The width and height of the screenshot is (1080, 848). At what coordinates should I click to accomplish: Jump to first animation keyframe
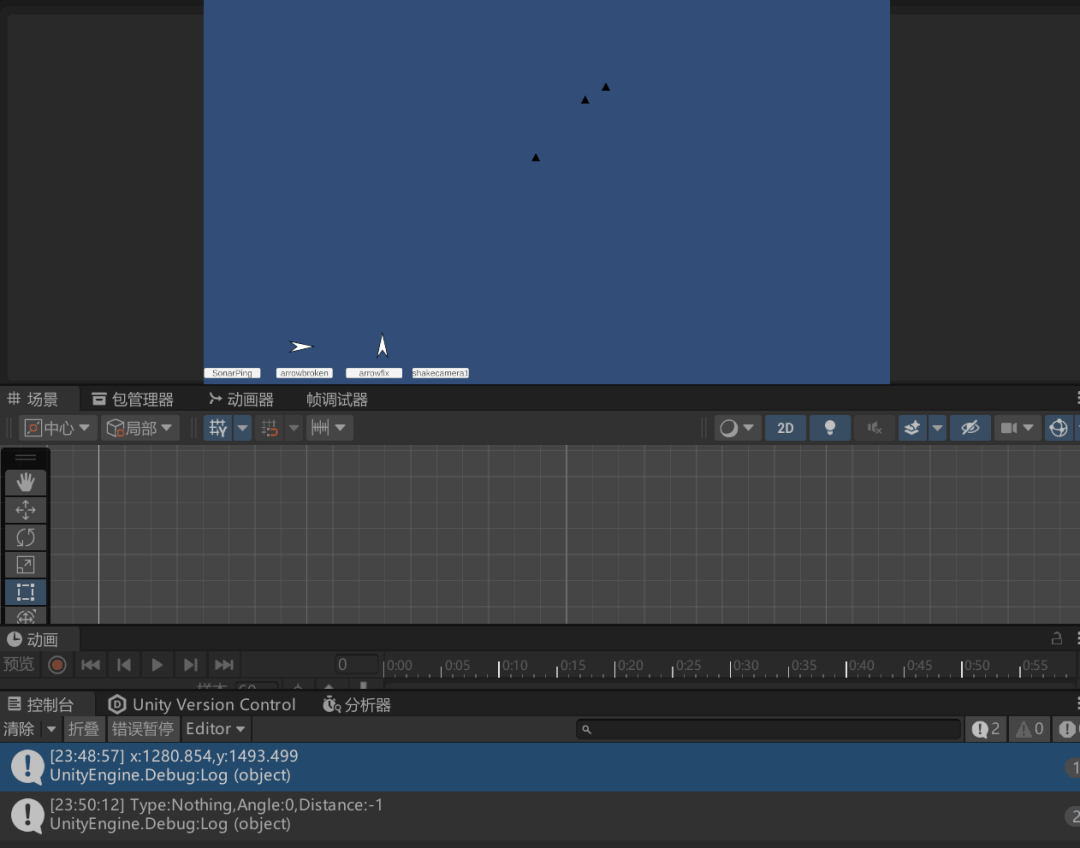point(90,665)
